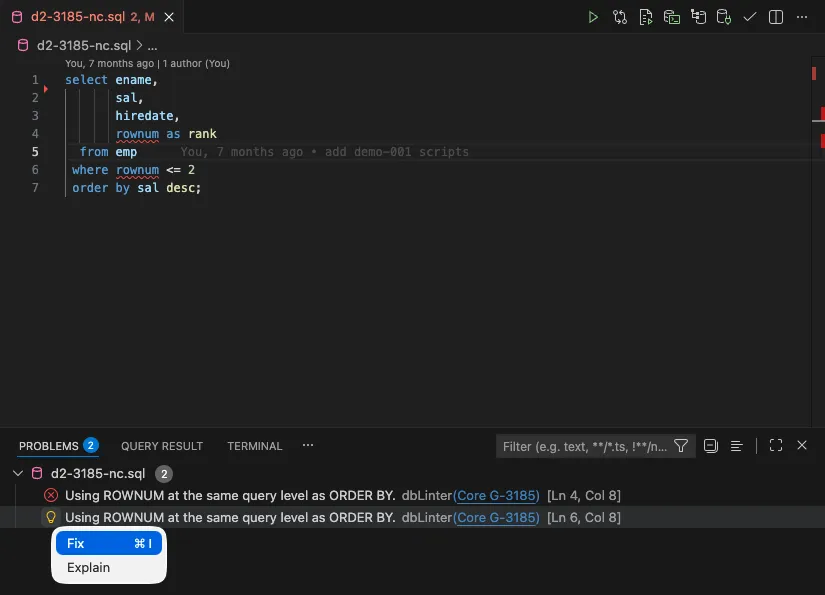
Task: Choose Fix from the context menu
Action: (x=108, y=544)
